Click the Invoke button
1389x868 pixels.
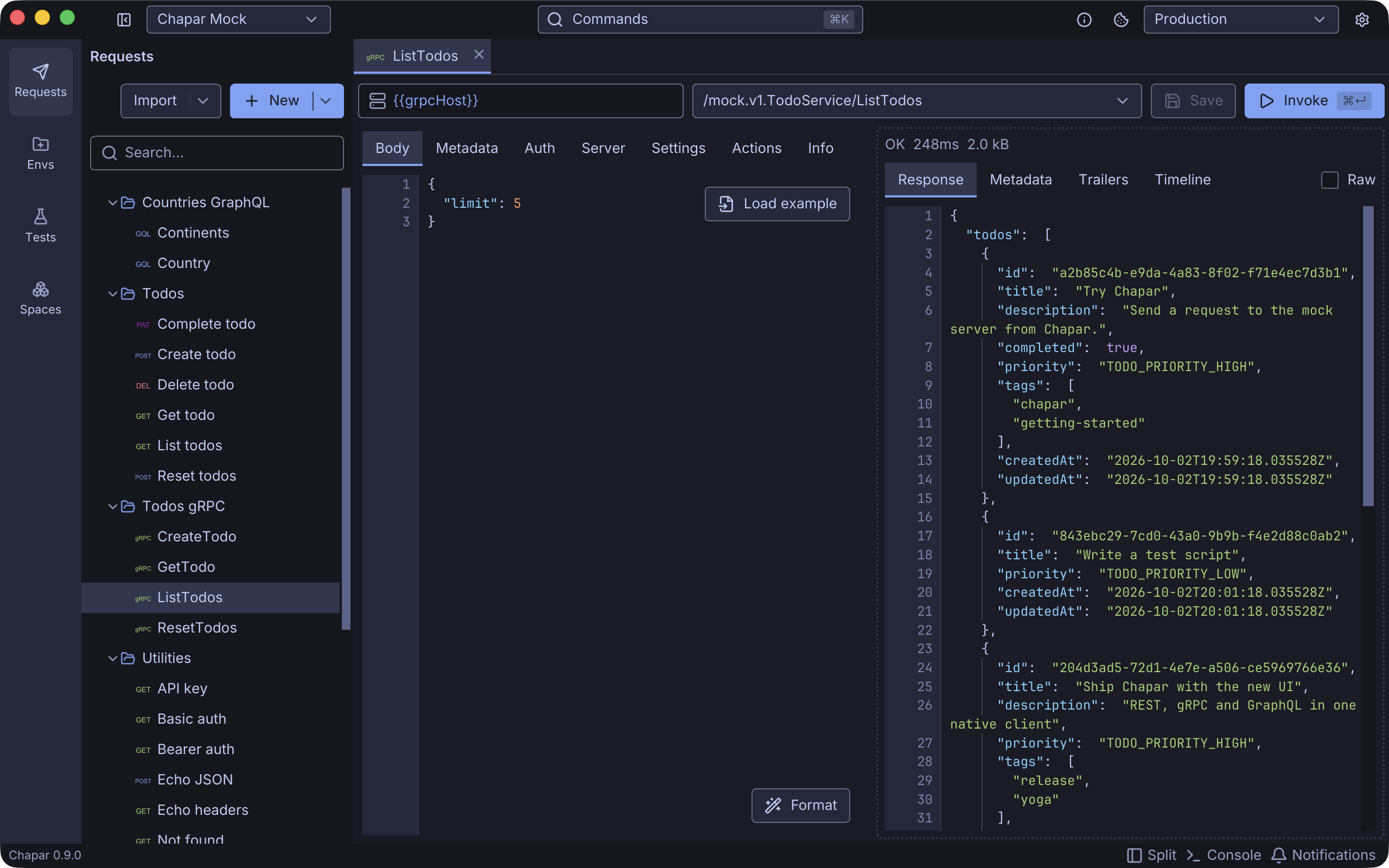pyautogui.click(x=1314, y=100)
